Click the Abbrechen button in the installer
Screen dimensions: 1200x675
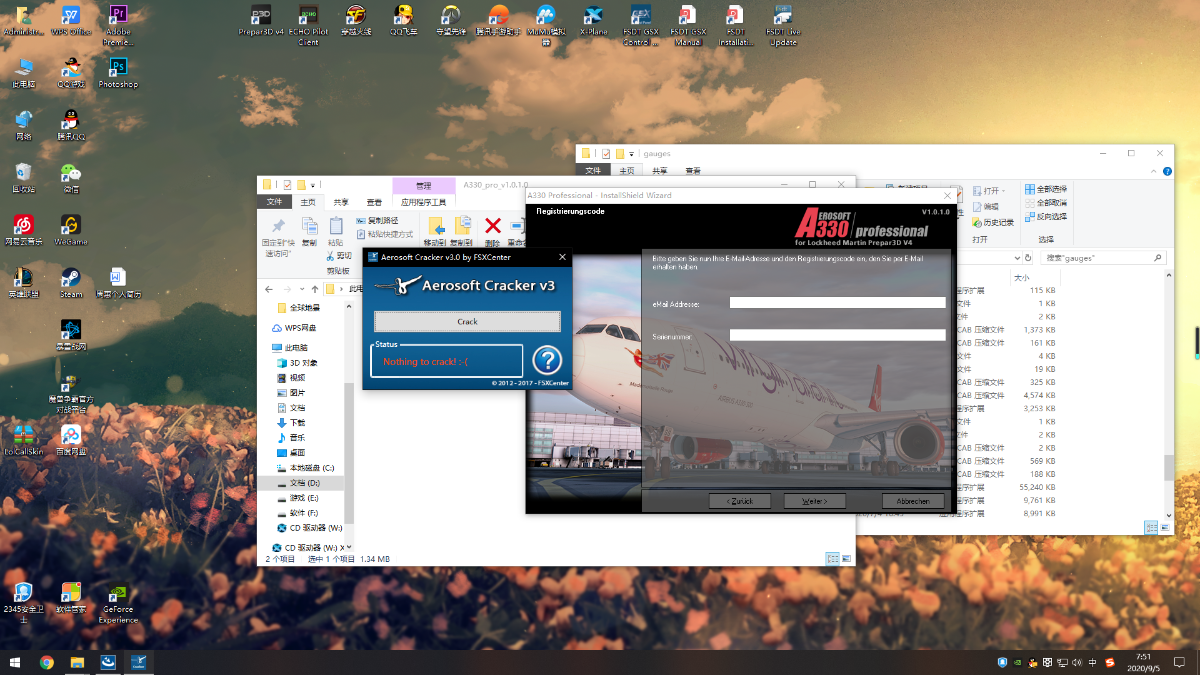[x=913, y=501]
